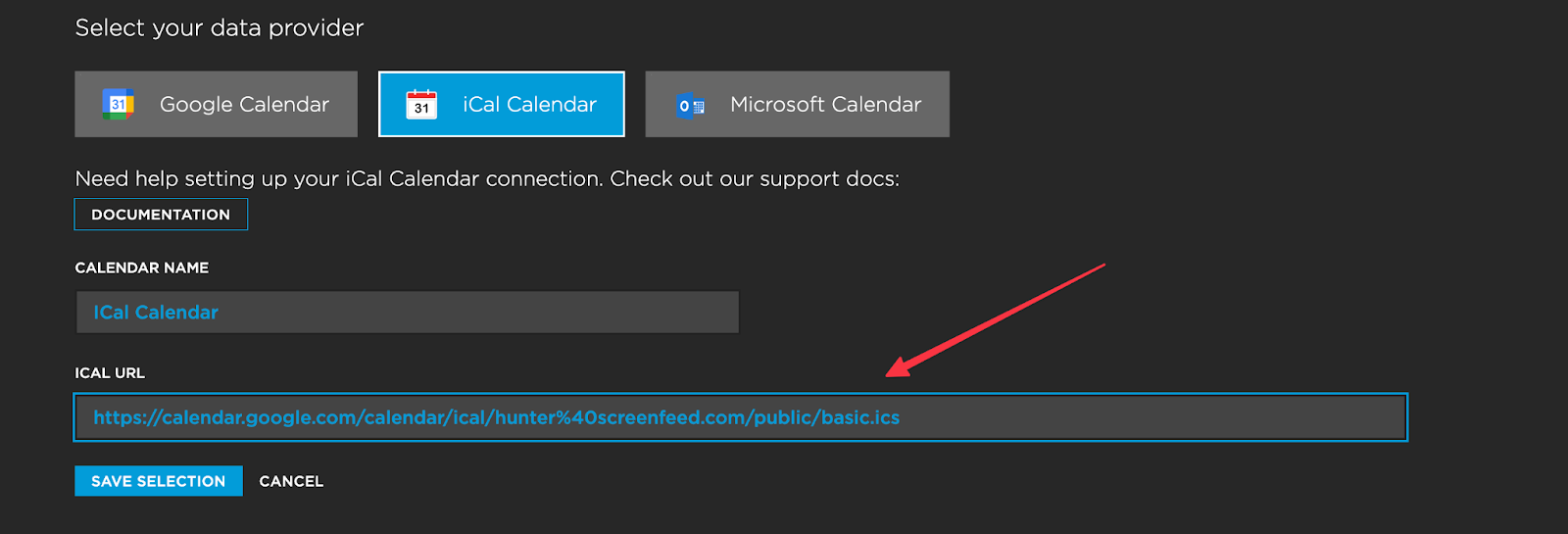The image size is (1568, 534).
Task: Click the "Select your data provider" heading
Action: tap(220, 27)
